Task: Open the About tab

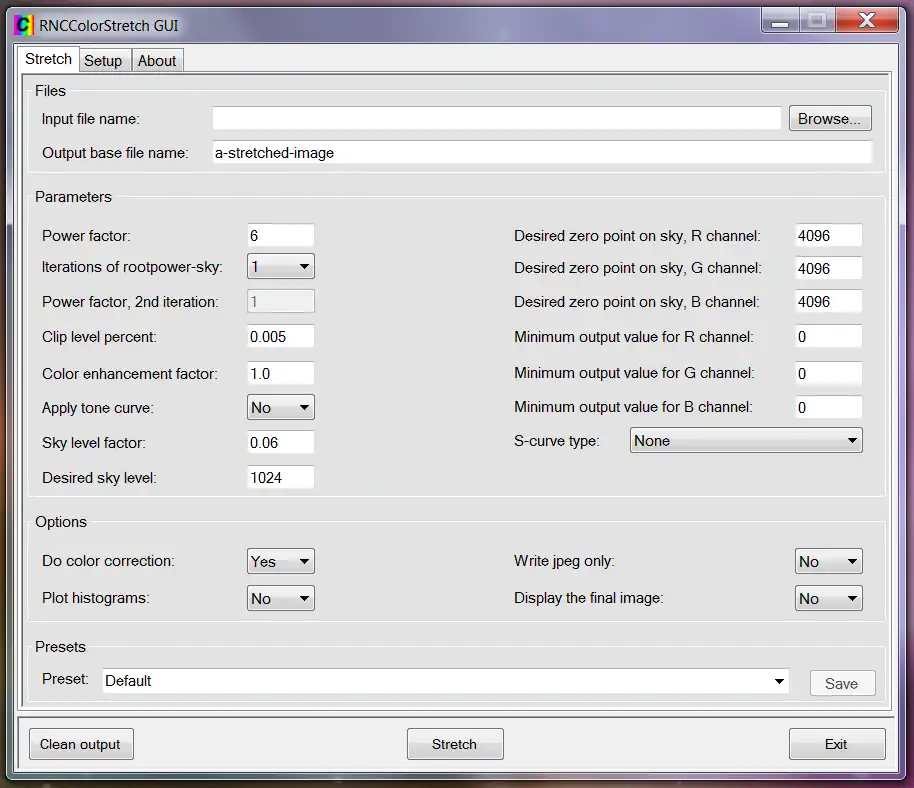Action: pos(157,61)
